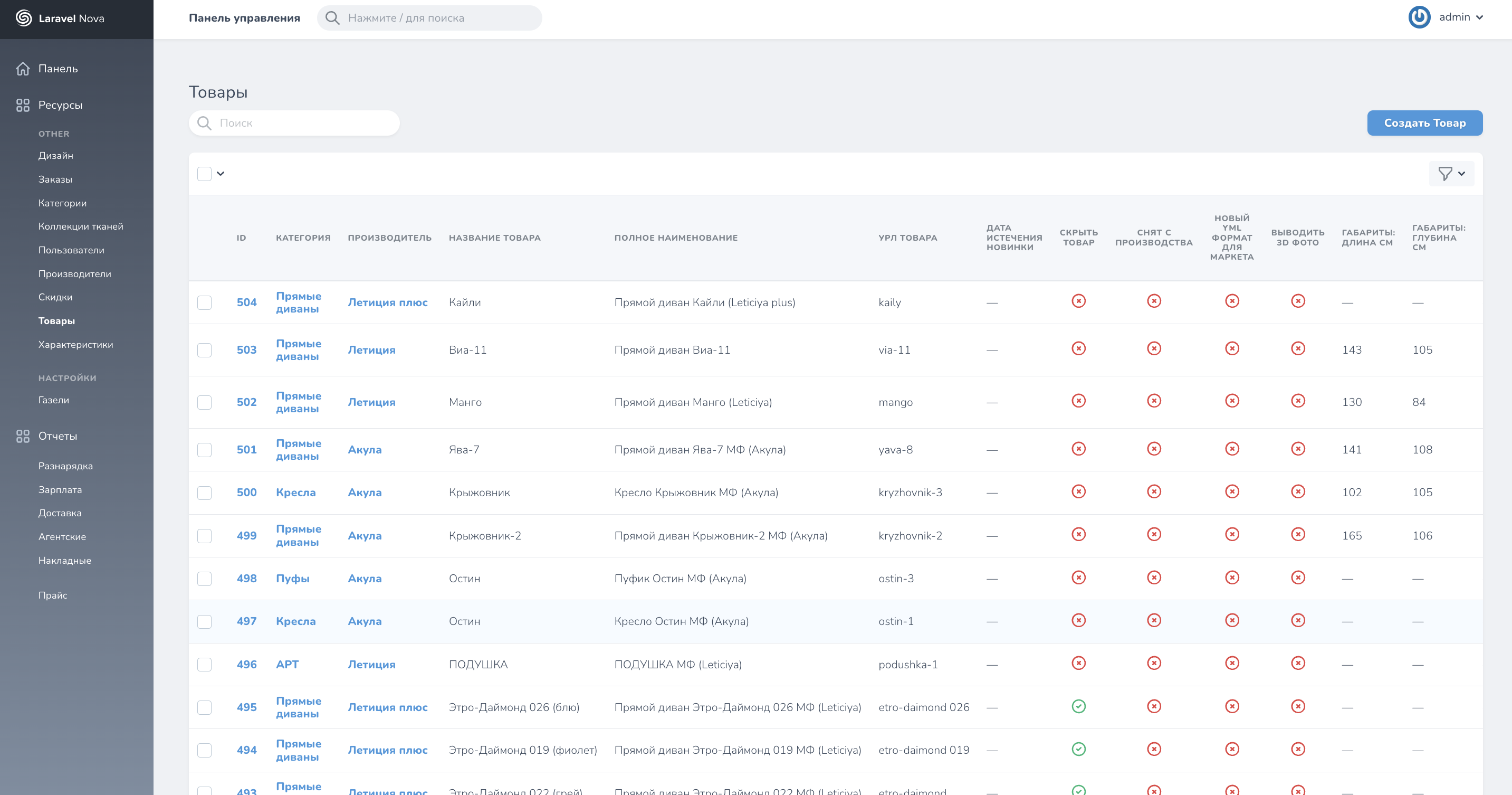The image size is (1512, 795).
Task: Open manufacturer link Акула in row 501
Action: [365, 450]
